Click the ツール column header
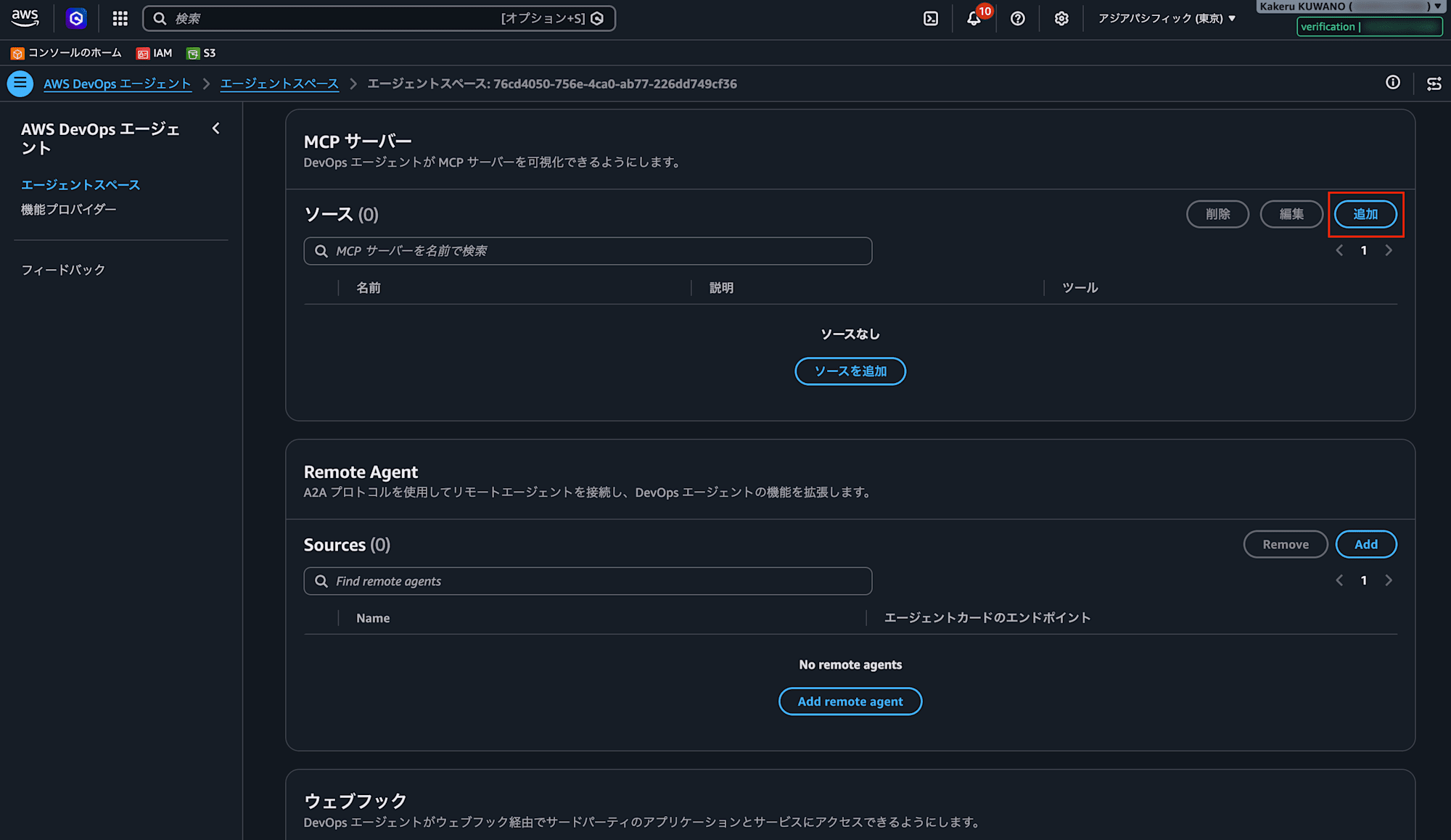 tap(1080, 288)
